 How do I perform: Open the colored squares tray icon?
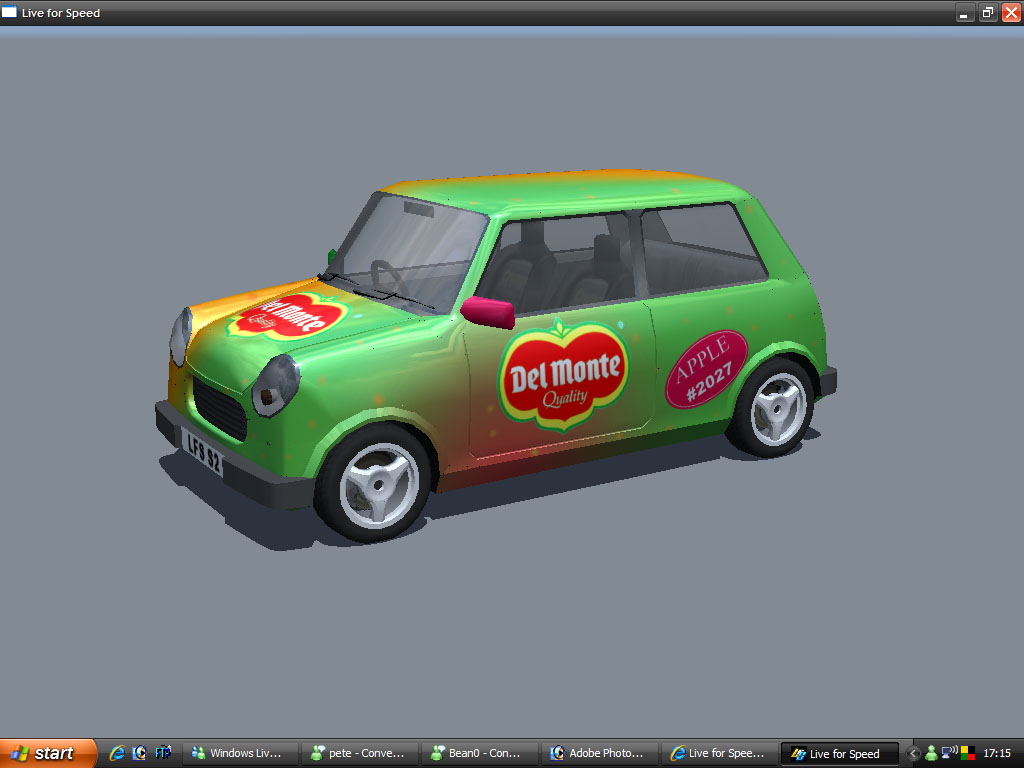tap(968, 754)
